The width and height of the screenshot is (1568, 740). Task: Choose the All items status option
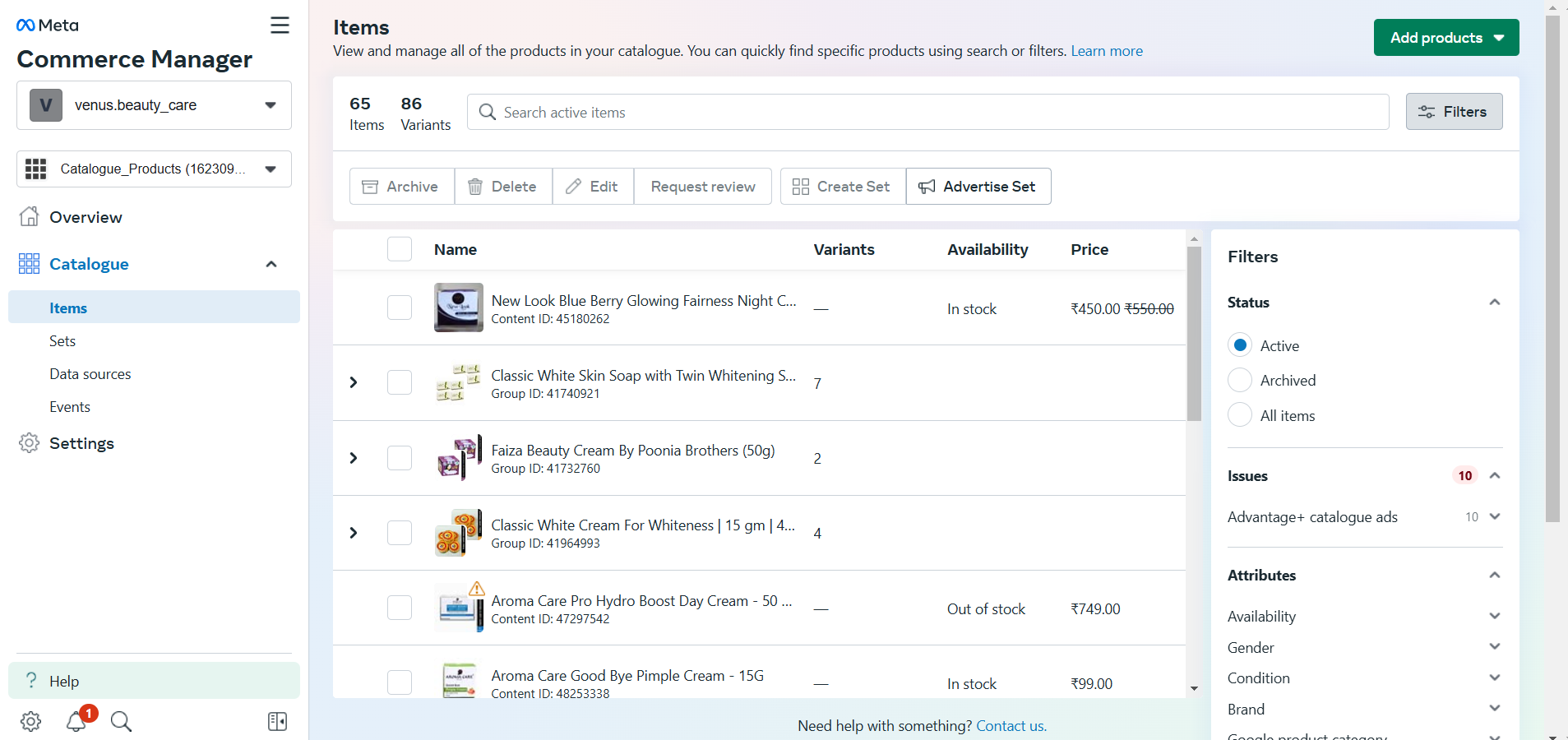coord(1239,415)
